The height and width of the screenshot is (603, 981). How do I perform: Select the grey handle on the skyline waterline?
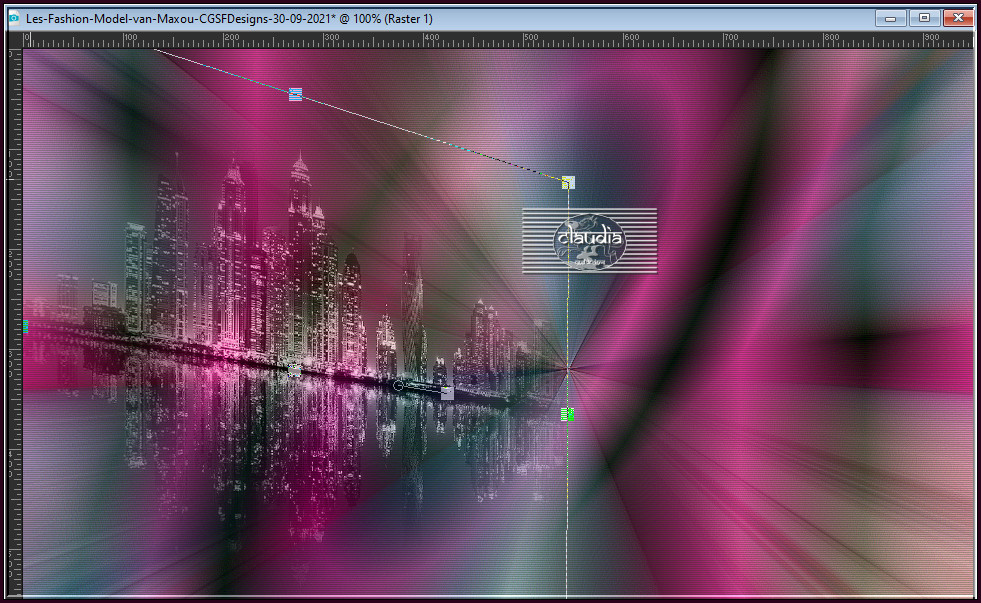coord(295,370)
